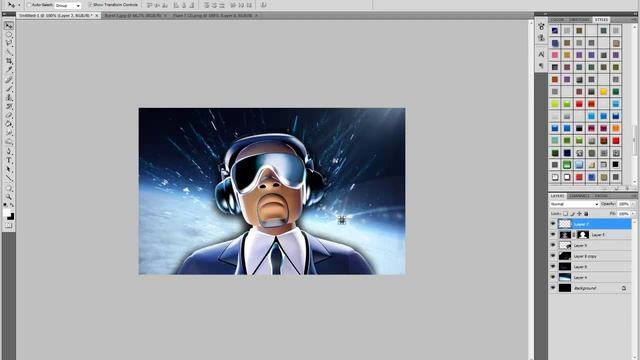
Task: Toggle visibility of the masked layer
Action: 553,234
